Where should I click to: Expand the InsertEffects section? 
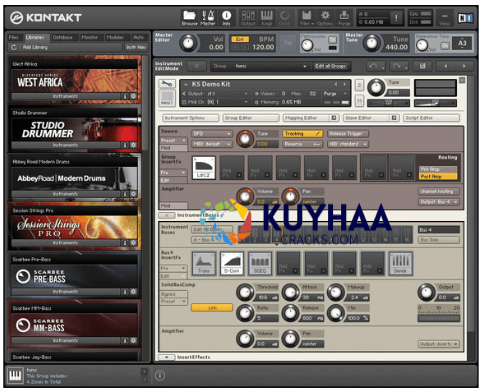pyautogui.click(x=167, y=357)
